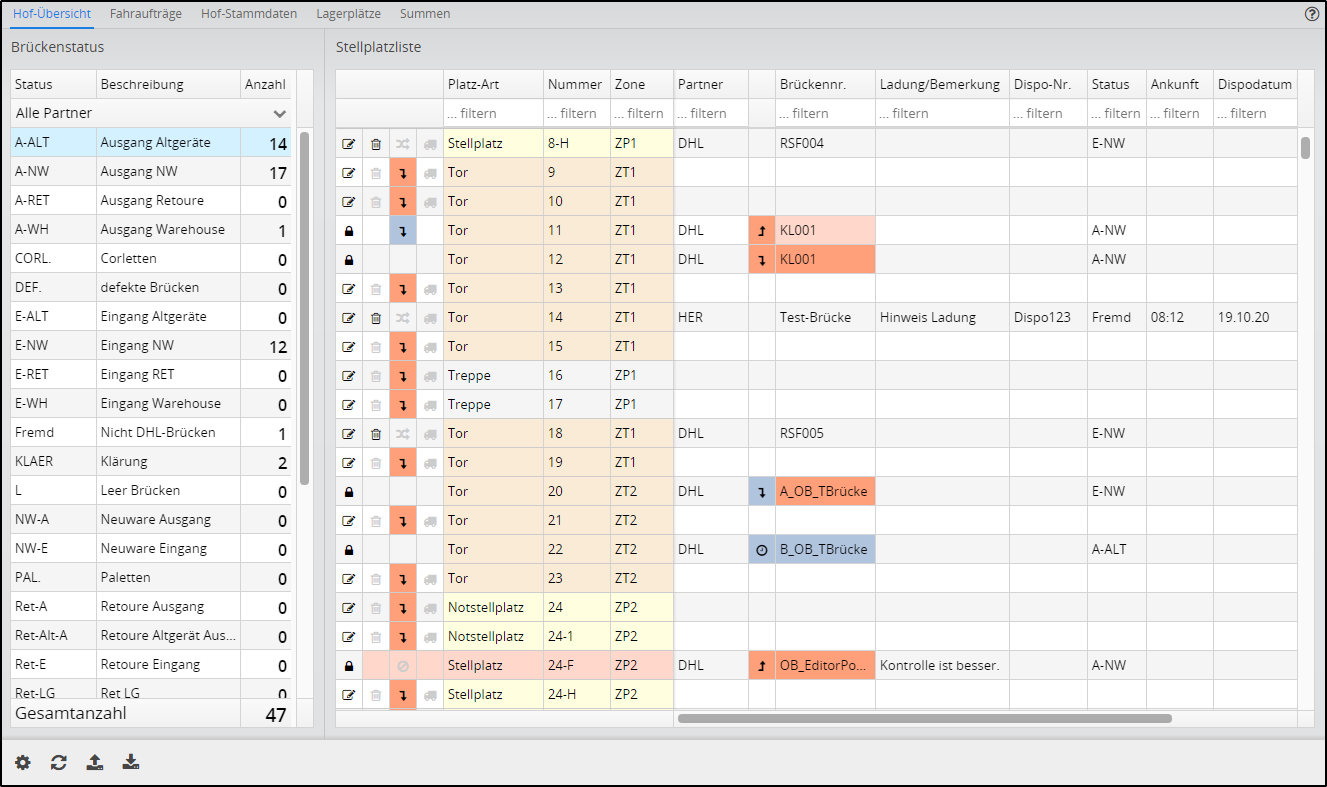Open the Alle Partner dropdown
1327x787 pixels.
point(152,113)
